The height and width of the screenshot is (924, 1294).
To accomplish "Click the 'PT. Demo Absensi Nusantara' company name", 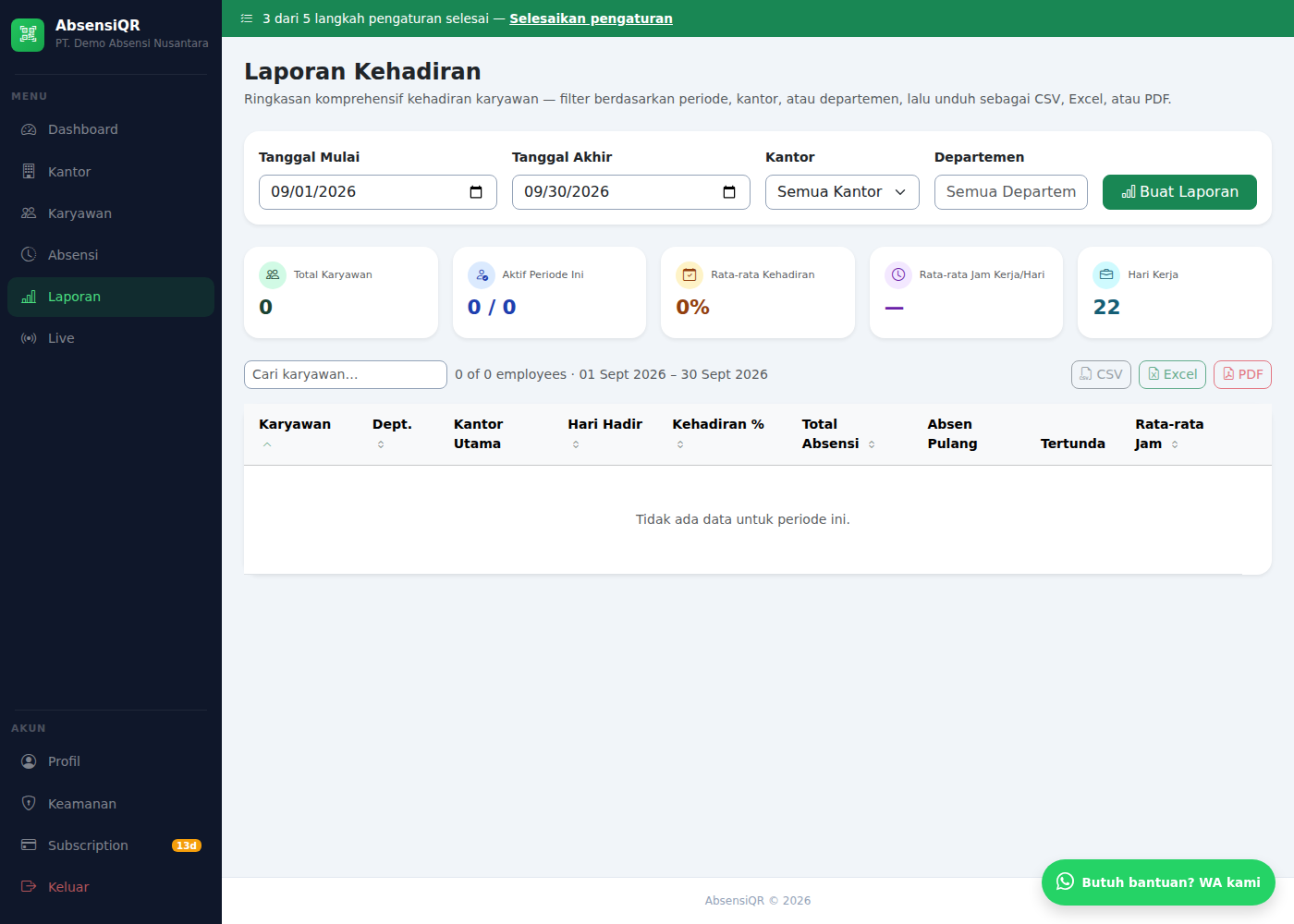I will [132, 43].
